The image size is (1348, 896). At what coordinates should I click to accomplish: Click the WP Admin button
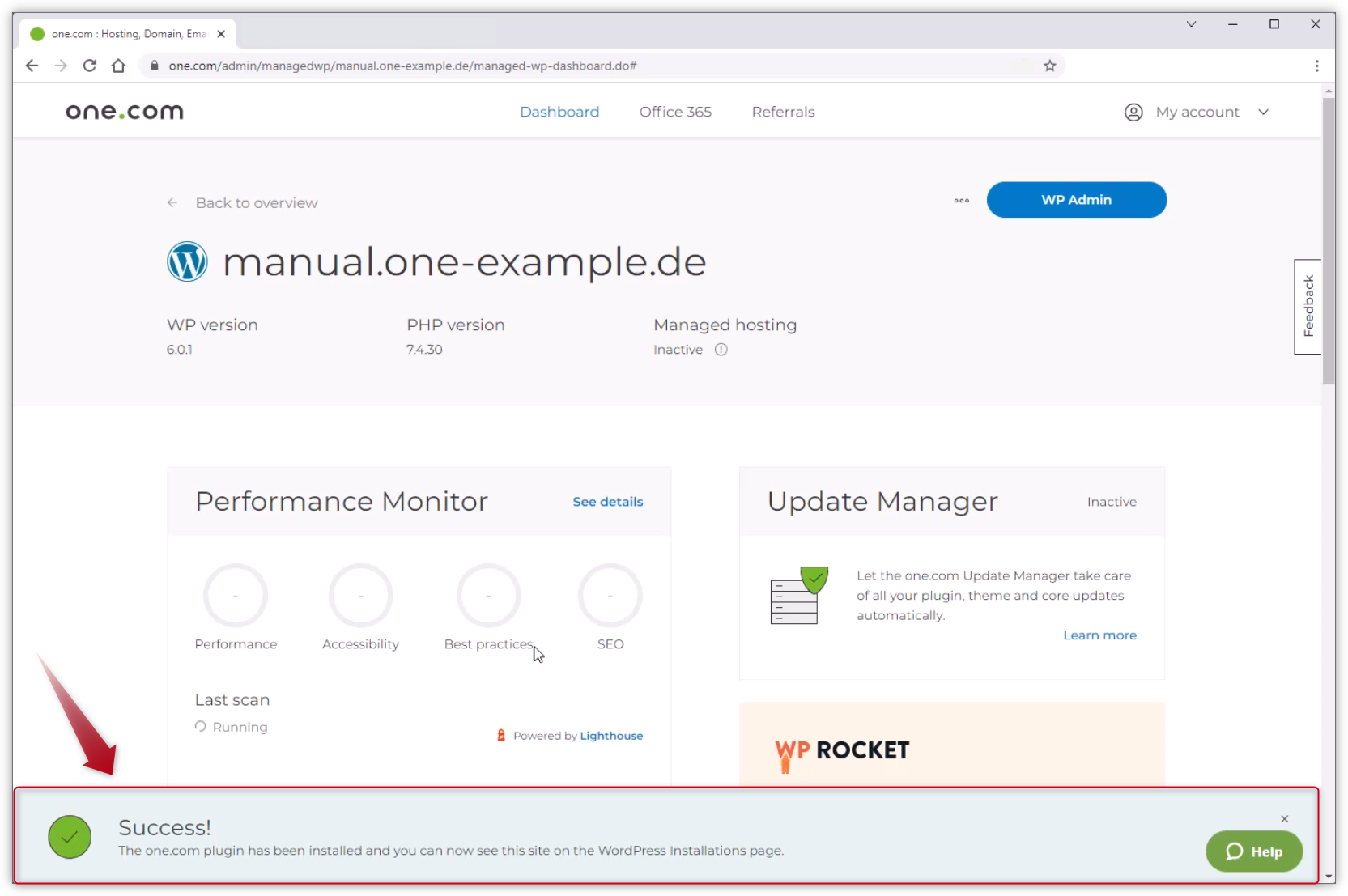coord(1076,200)
